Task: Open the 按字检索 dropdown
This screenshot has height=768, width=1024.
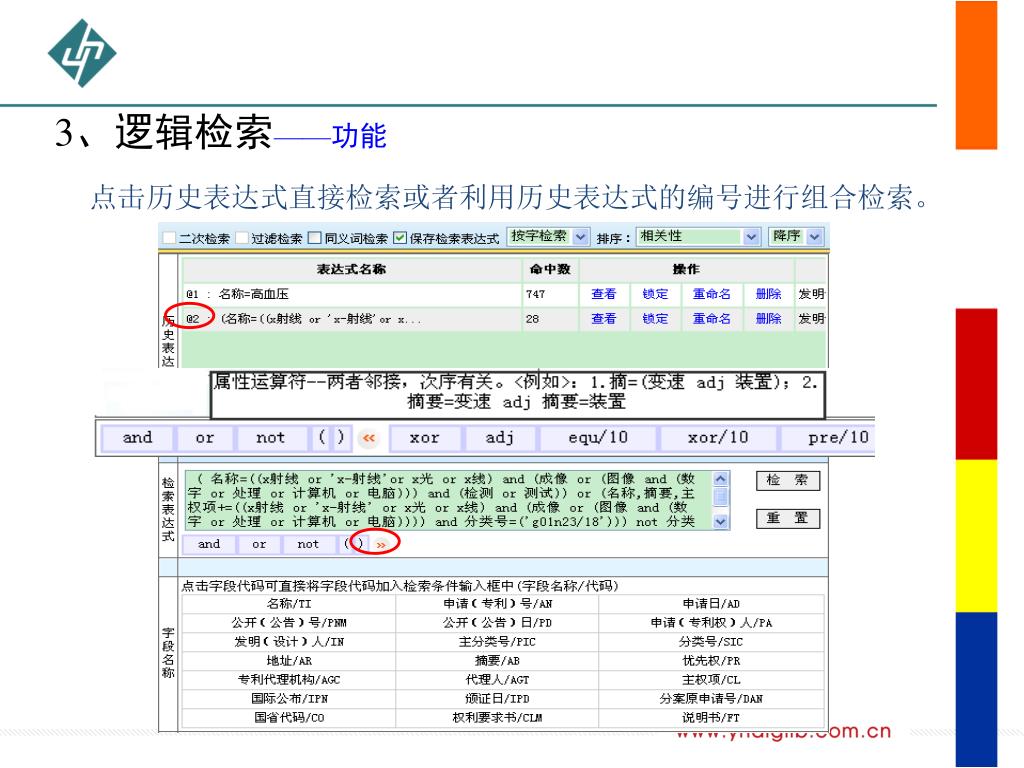Action: point(548,236)
